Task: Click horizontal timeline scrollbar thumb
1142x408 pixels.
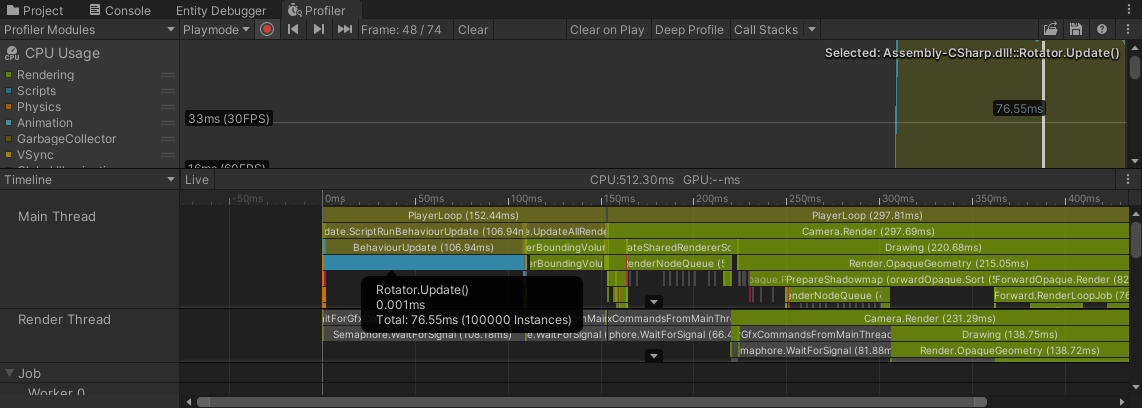Action: pos(591,402)
